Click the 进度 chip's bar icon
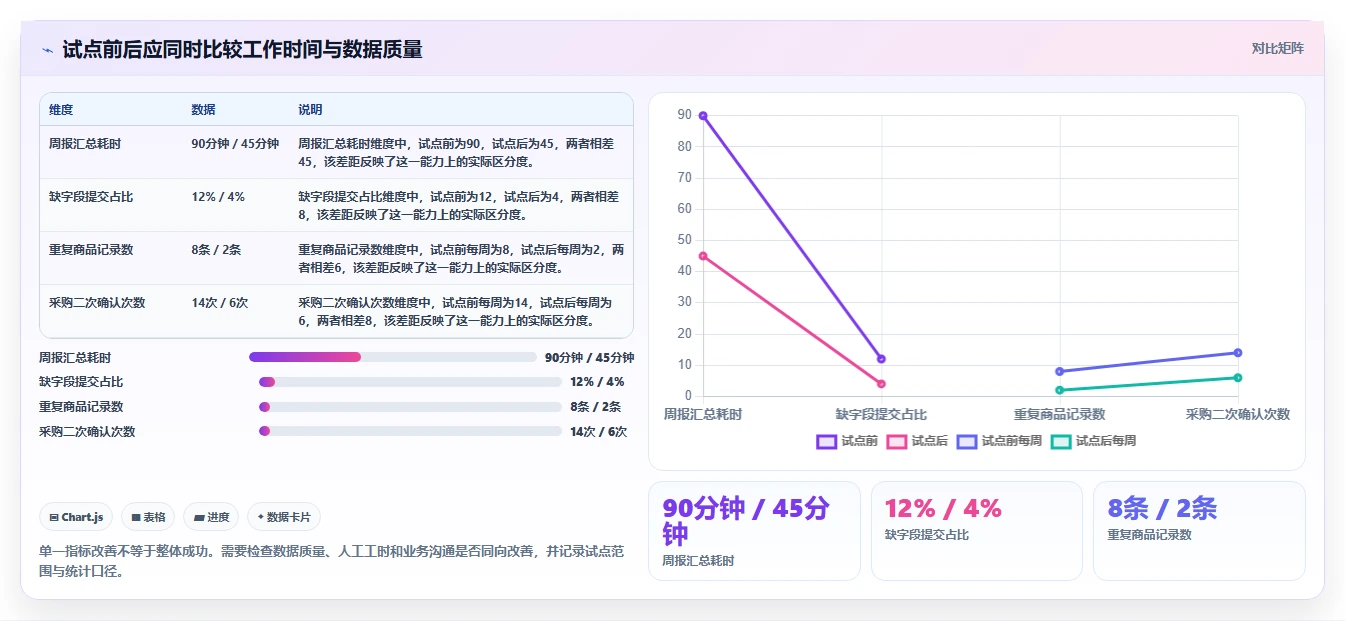 [200, 517]
